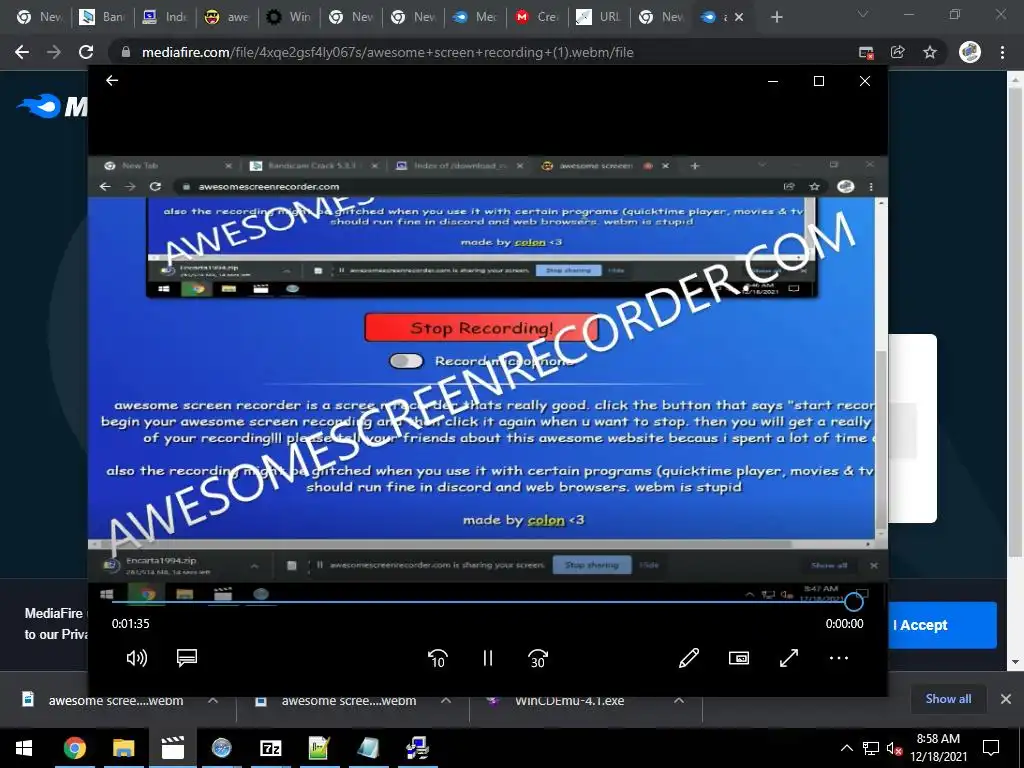
Task: Click the Chrome site blocked indicator icon
Action: 866,52
